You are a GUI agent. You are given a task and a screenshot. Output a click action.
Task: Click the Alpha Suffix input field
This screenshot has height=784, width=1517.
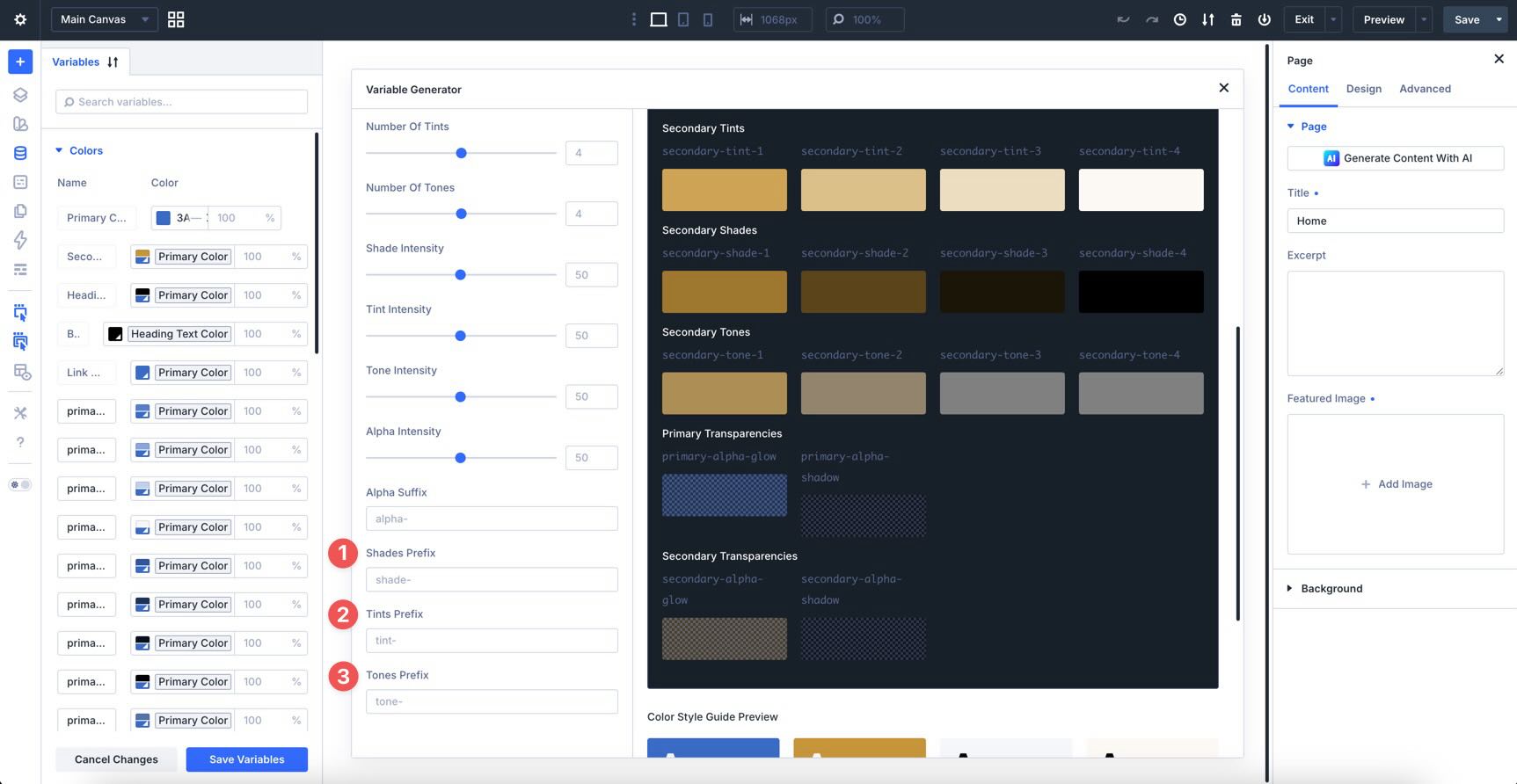tap(492, 519)
